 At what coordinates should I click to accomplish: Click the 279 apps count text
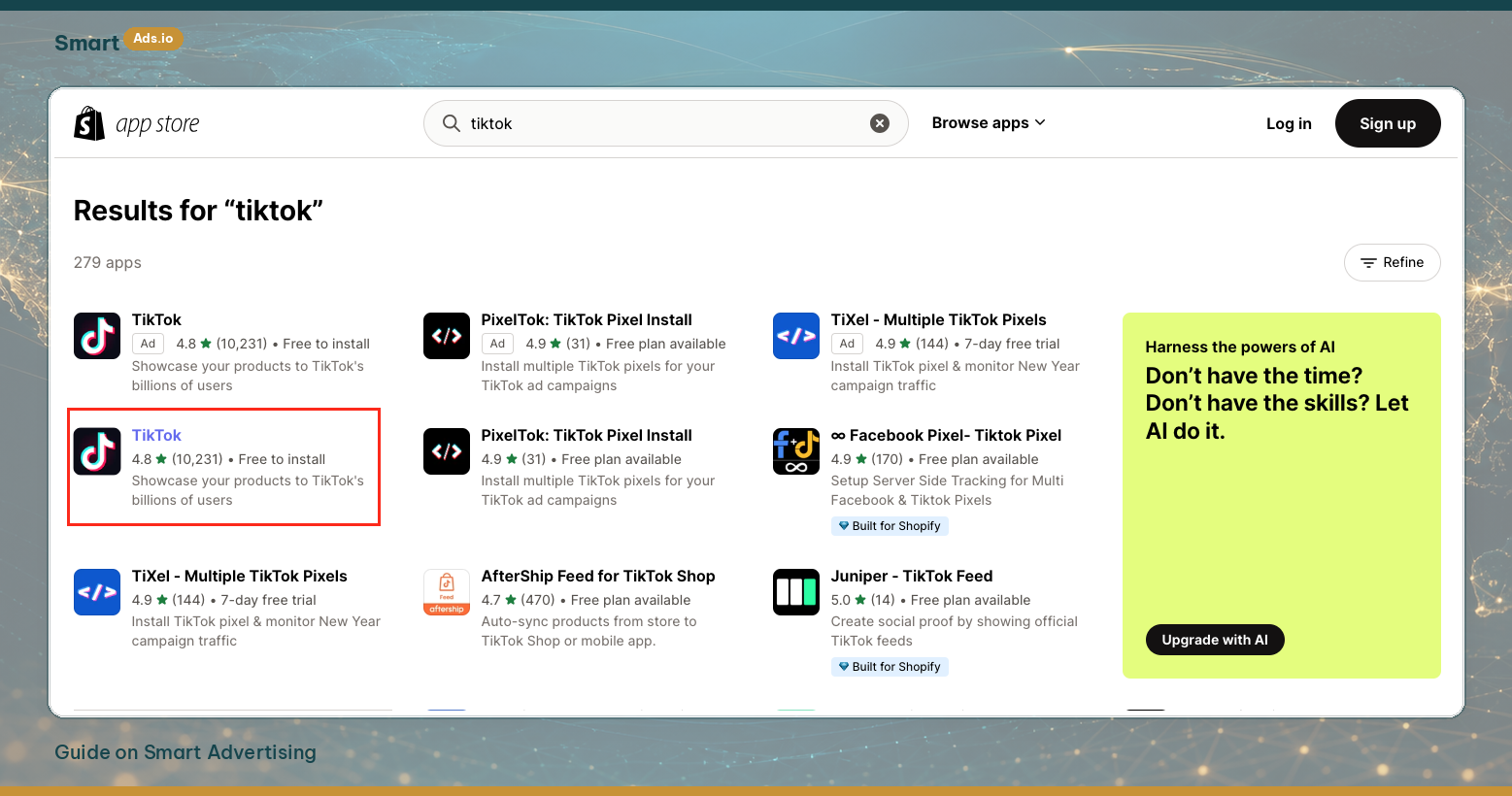tap(108, 263)
